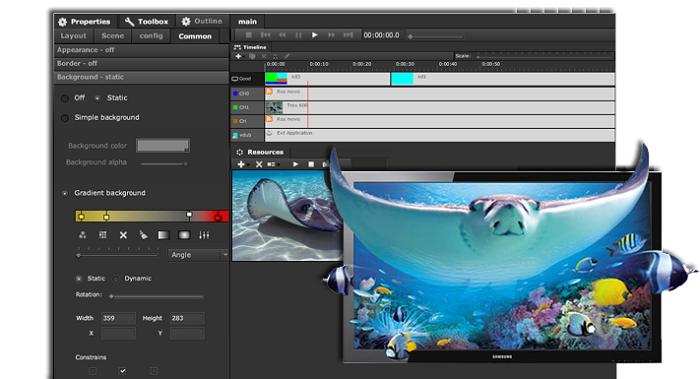Toggle the checked Constrains checkbox
Image resolution: width=700 pixels, height=379 pixels.
coord(123,371)
